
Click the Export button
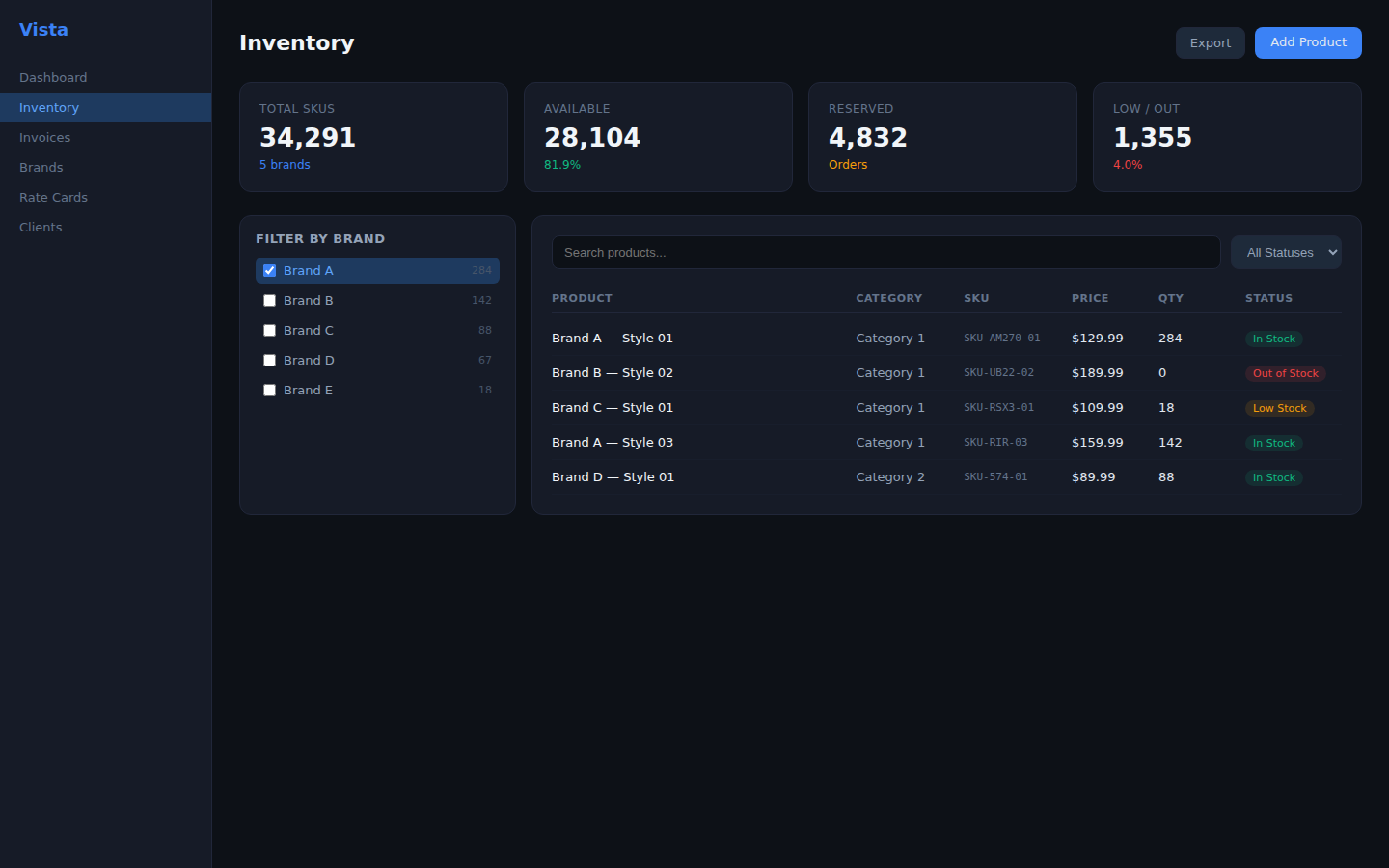tap(1210, 43)
